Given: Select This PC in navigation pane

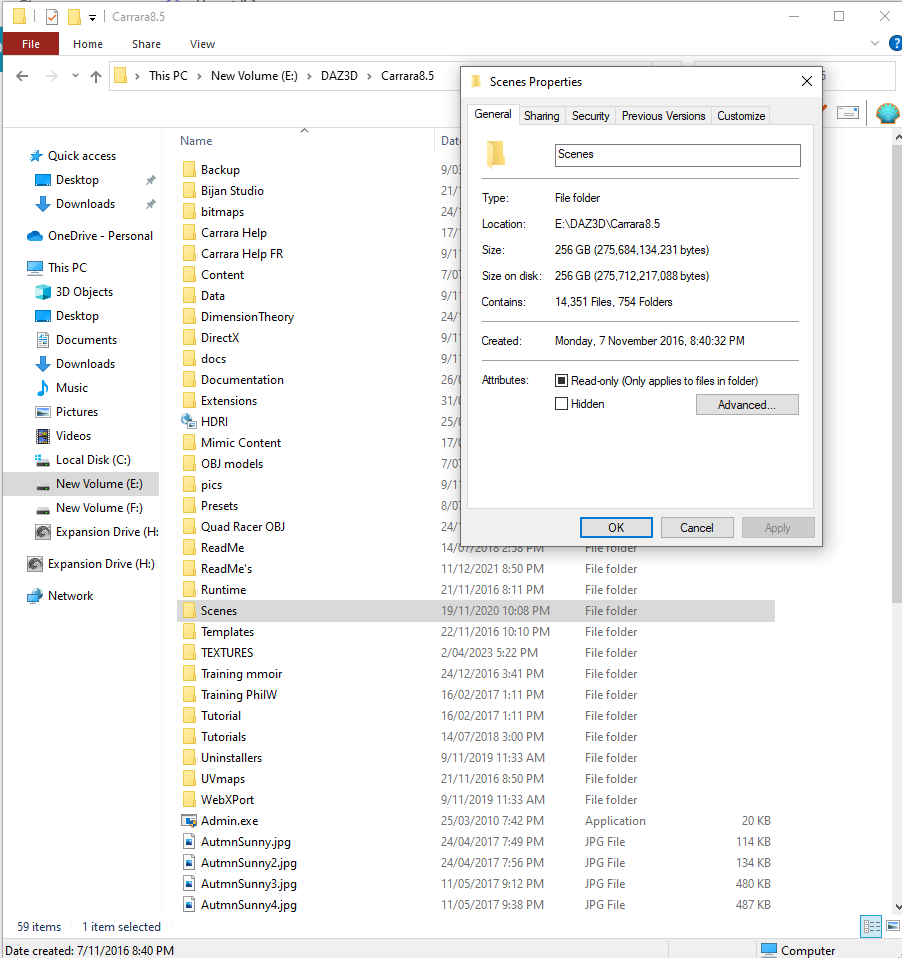Looking at the screenshot, I should click(67, 268).
